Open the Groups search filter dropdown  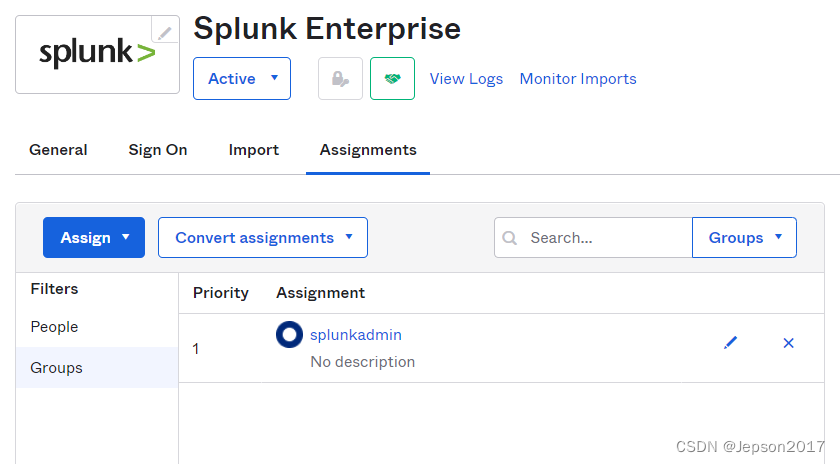pyautogui.click(x=744, y=238)
